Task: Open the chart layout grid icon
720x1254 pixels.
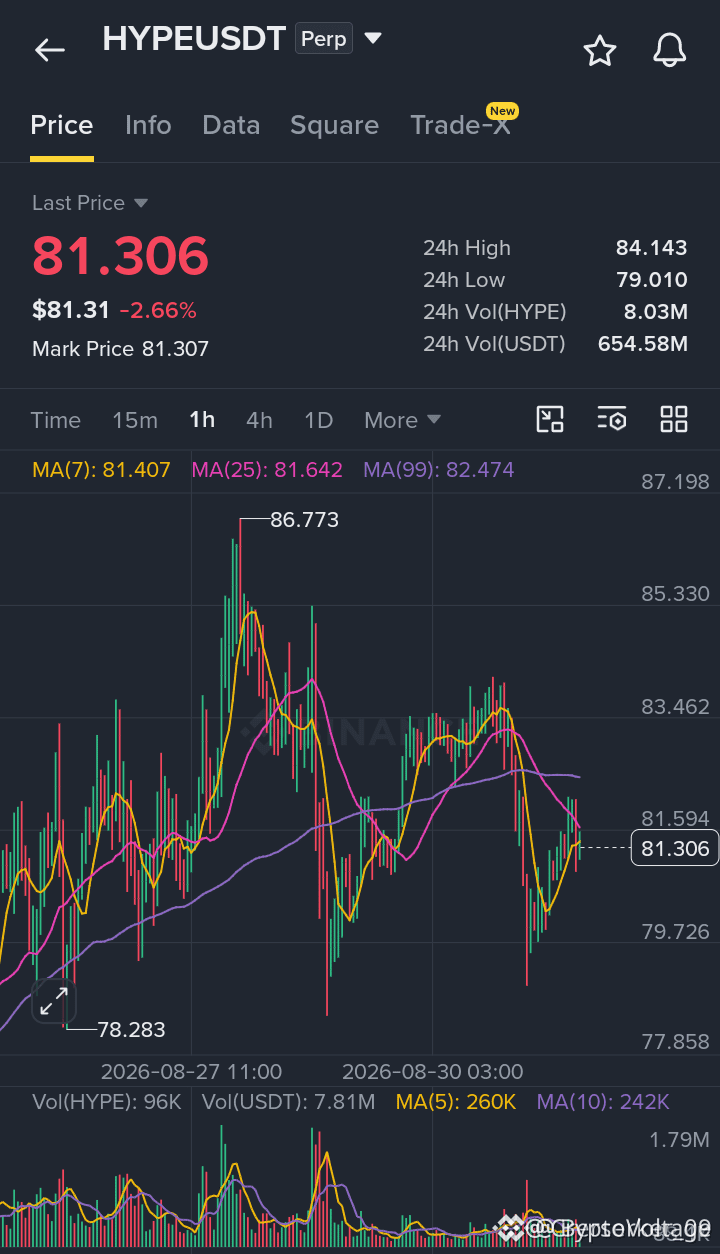Action: point(674,419)
